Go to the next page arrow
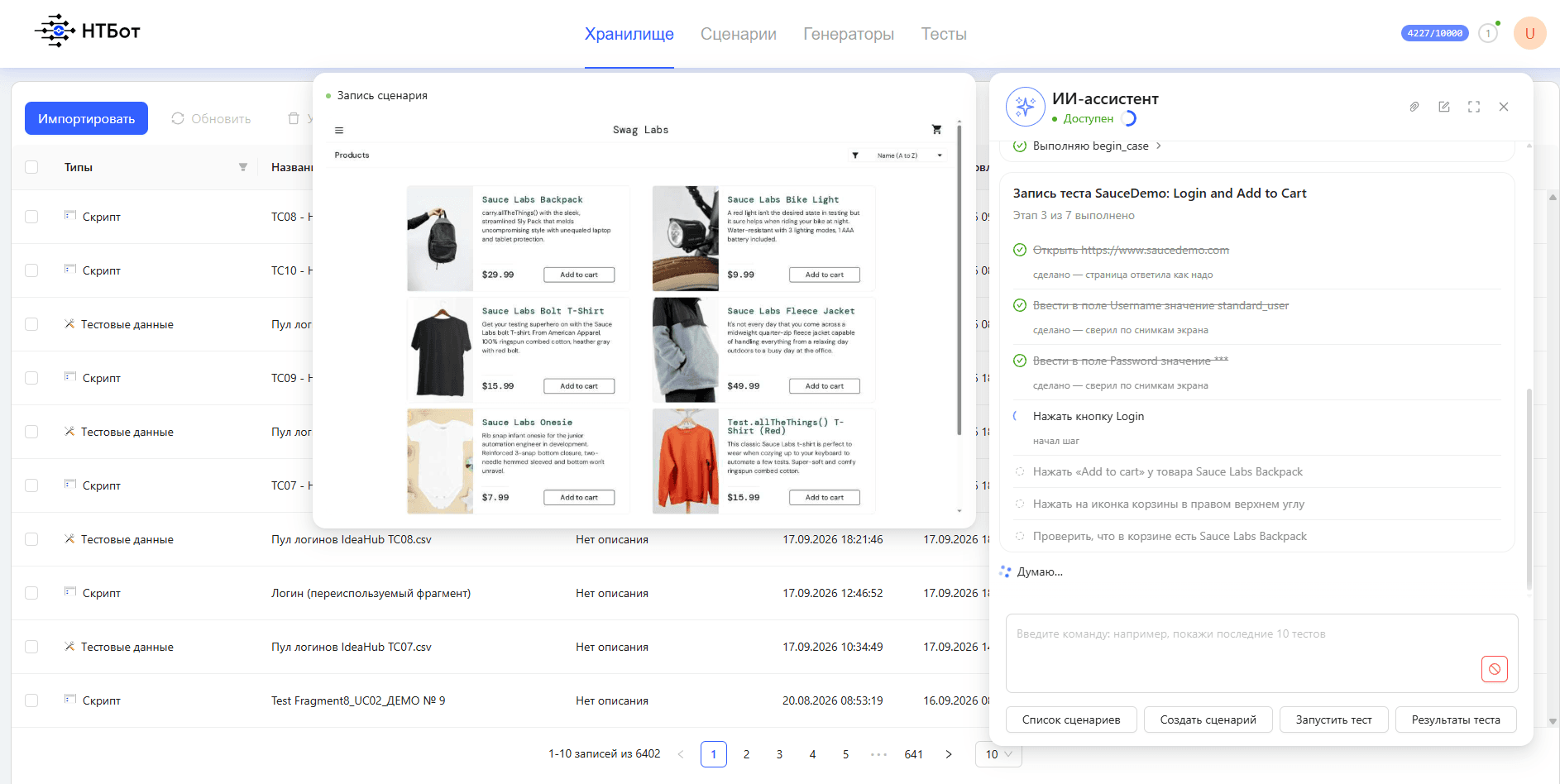 click(x=949, y=754)
